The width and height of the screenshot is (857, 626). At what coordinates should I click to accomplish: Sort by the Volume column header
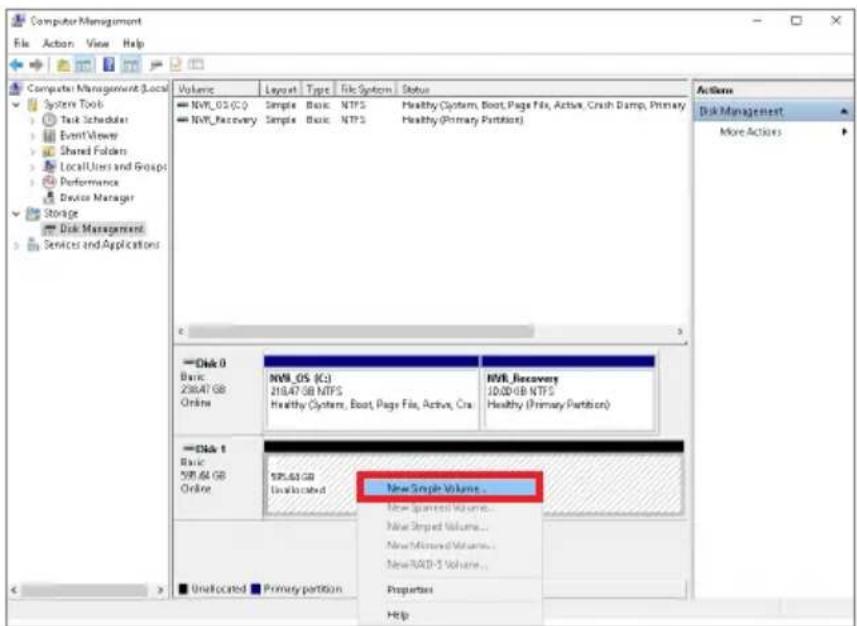[216, 89]
